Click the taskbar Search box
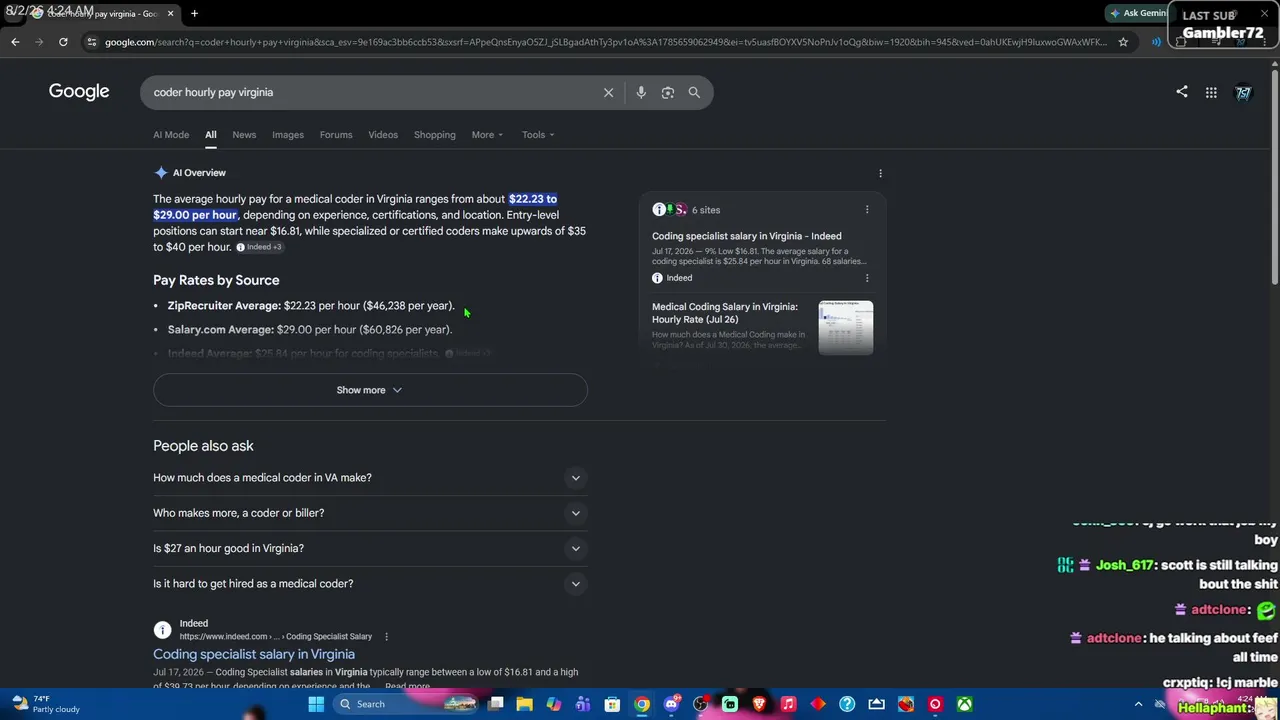 408,704
